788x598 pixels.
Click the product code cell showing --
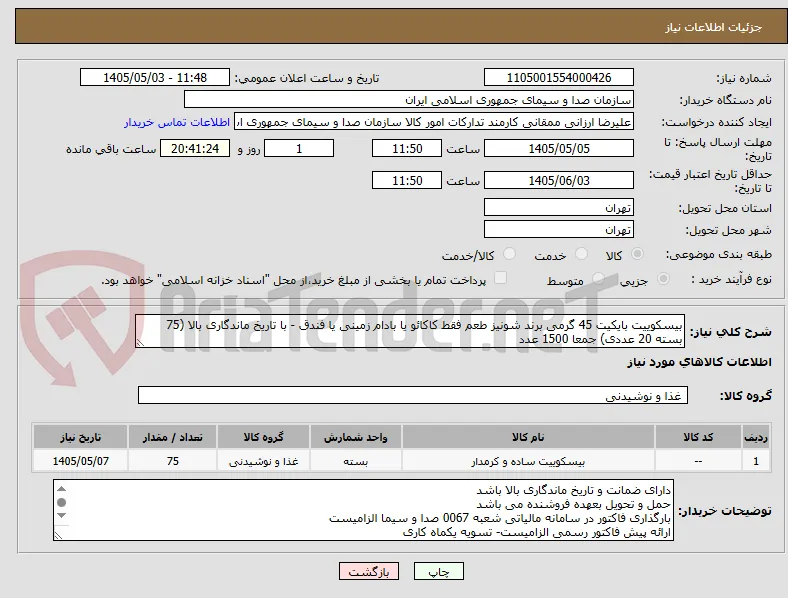coord(698,461)
